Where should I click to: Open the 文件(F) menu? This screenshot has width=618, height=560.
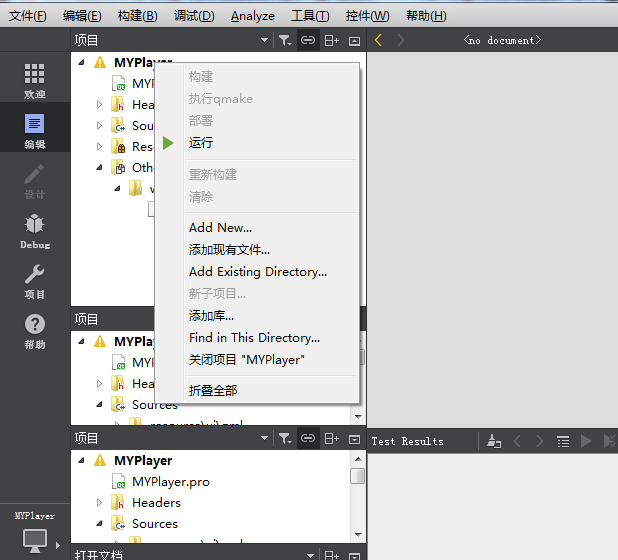click(28, 16)
